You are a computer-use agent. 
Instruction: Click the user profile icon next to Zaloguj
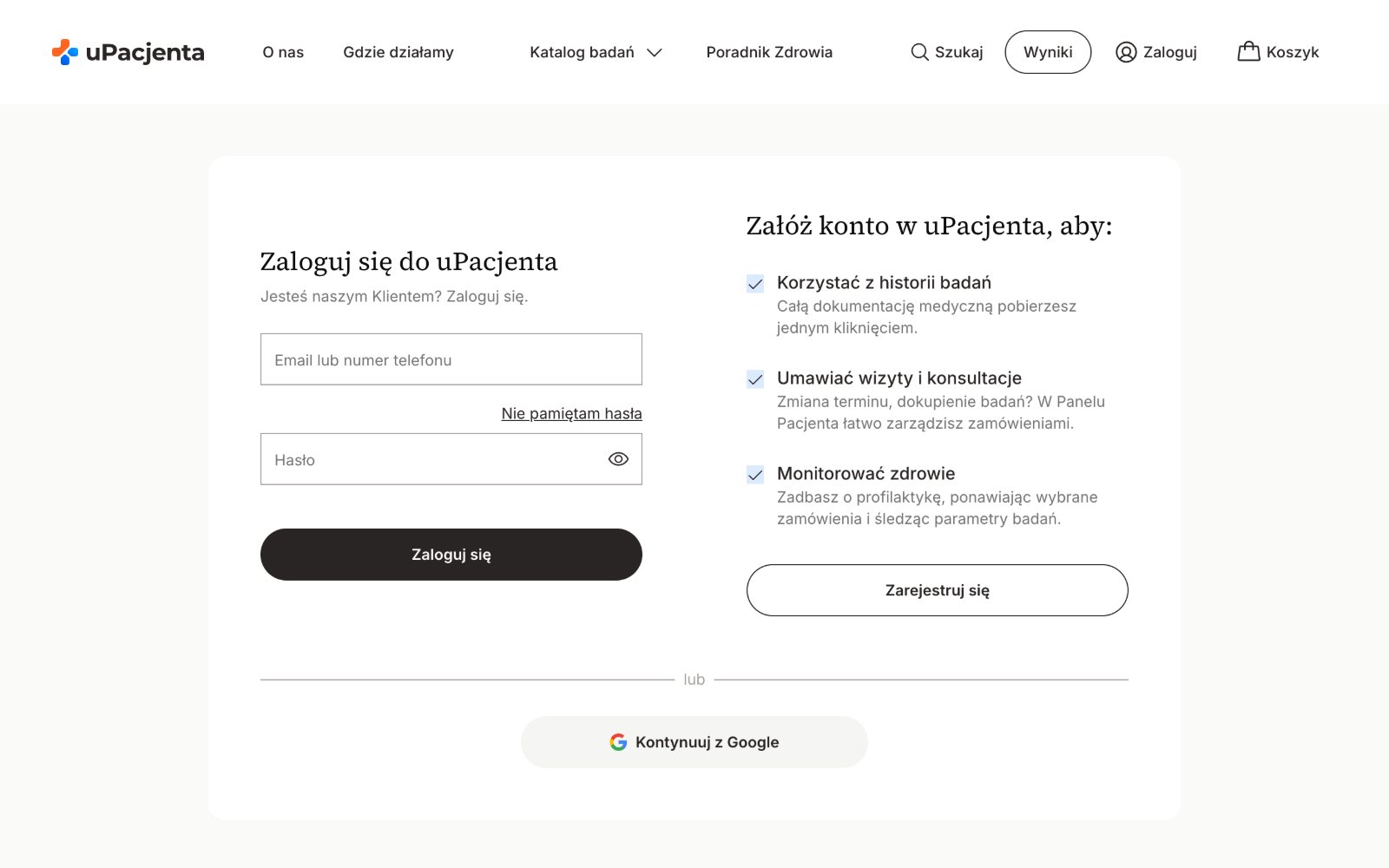1126,52
